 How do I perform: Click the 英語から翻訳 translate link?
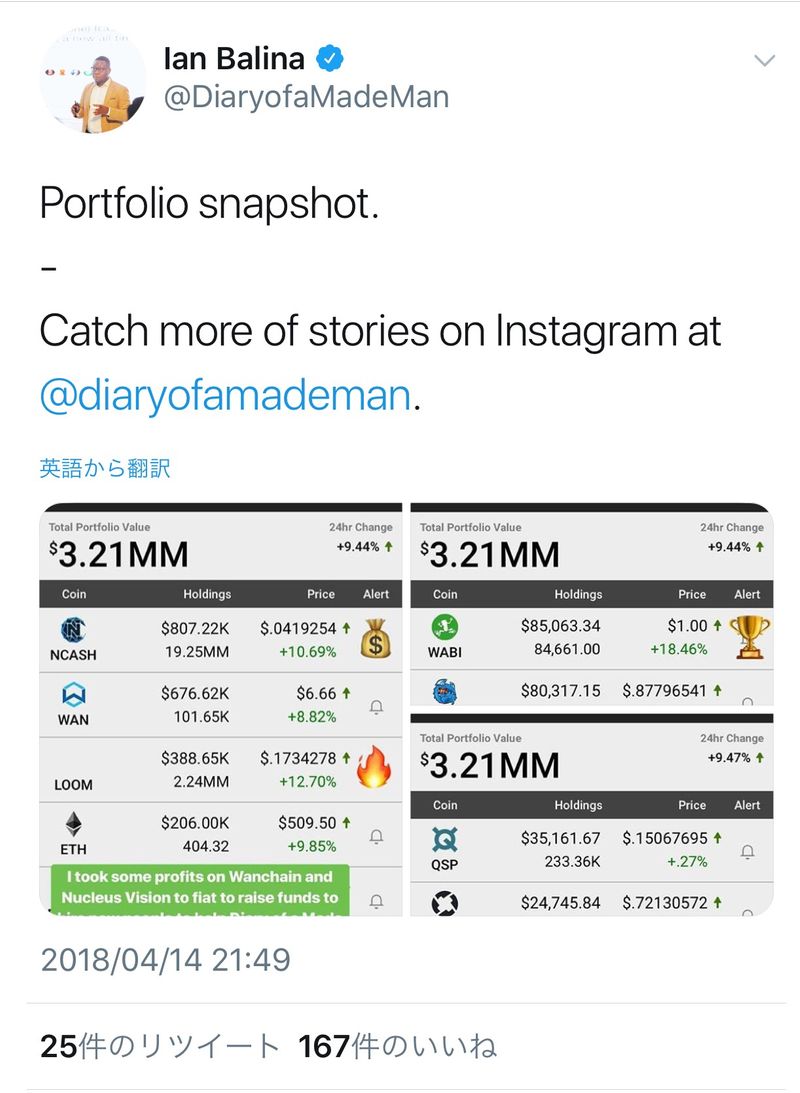pyautogui.click(x=105, y=468)
